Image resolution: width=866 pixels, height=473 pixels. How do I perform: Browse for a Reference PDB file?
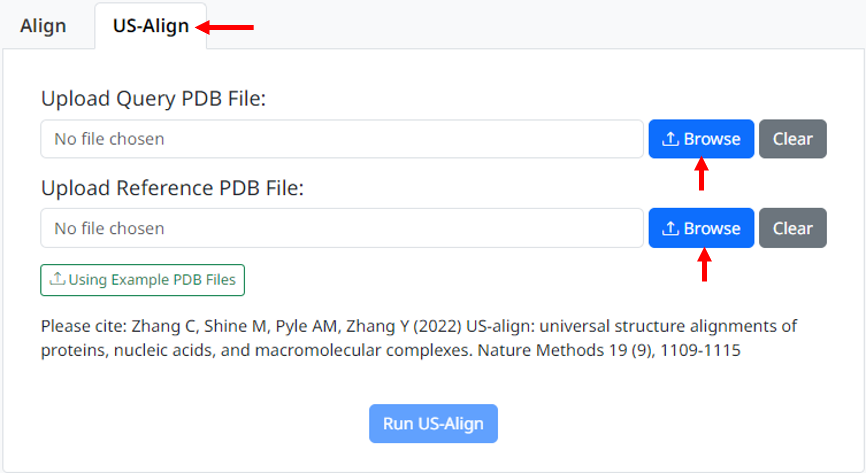pyautogui.click(x=701, y=228)
